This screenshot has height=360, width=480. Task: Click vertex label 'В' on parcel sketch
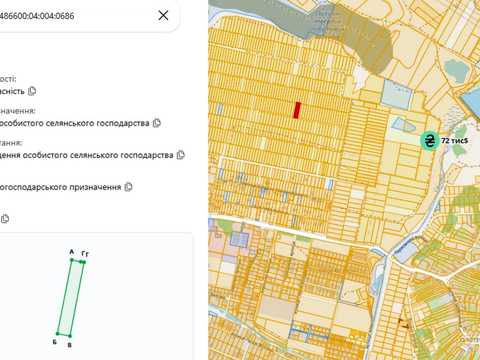69,345
